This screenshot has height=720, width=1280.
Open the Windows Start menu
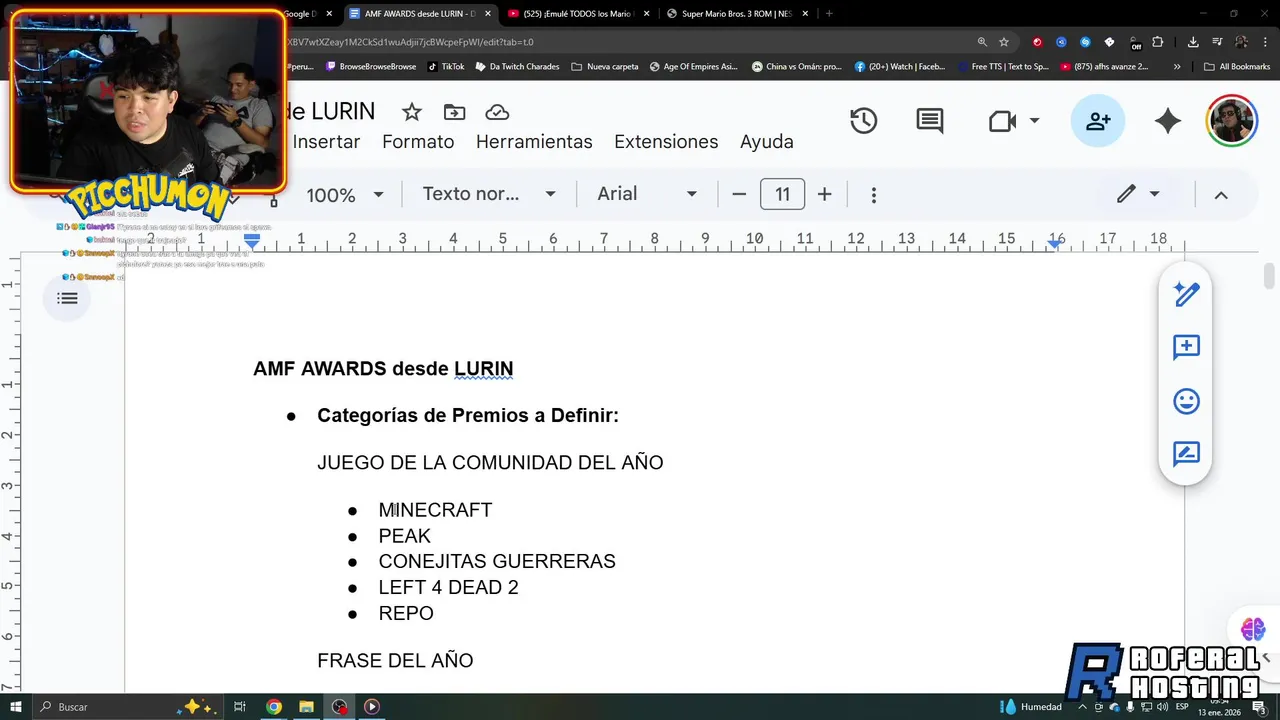pos(15,707)
